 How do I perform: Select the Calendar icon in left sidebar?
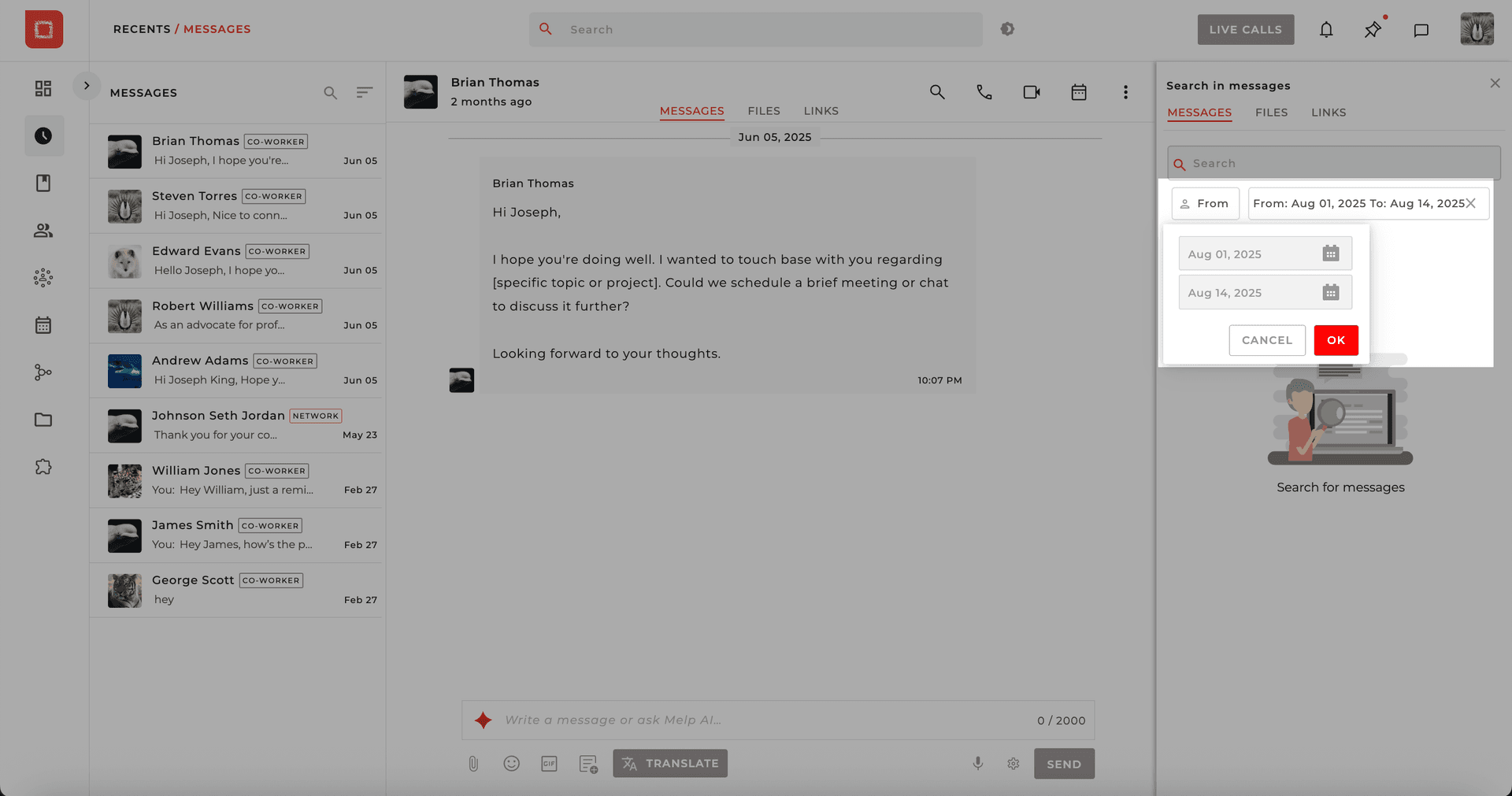(43, 324)
